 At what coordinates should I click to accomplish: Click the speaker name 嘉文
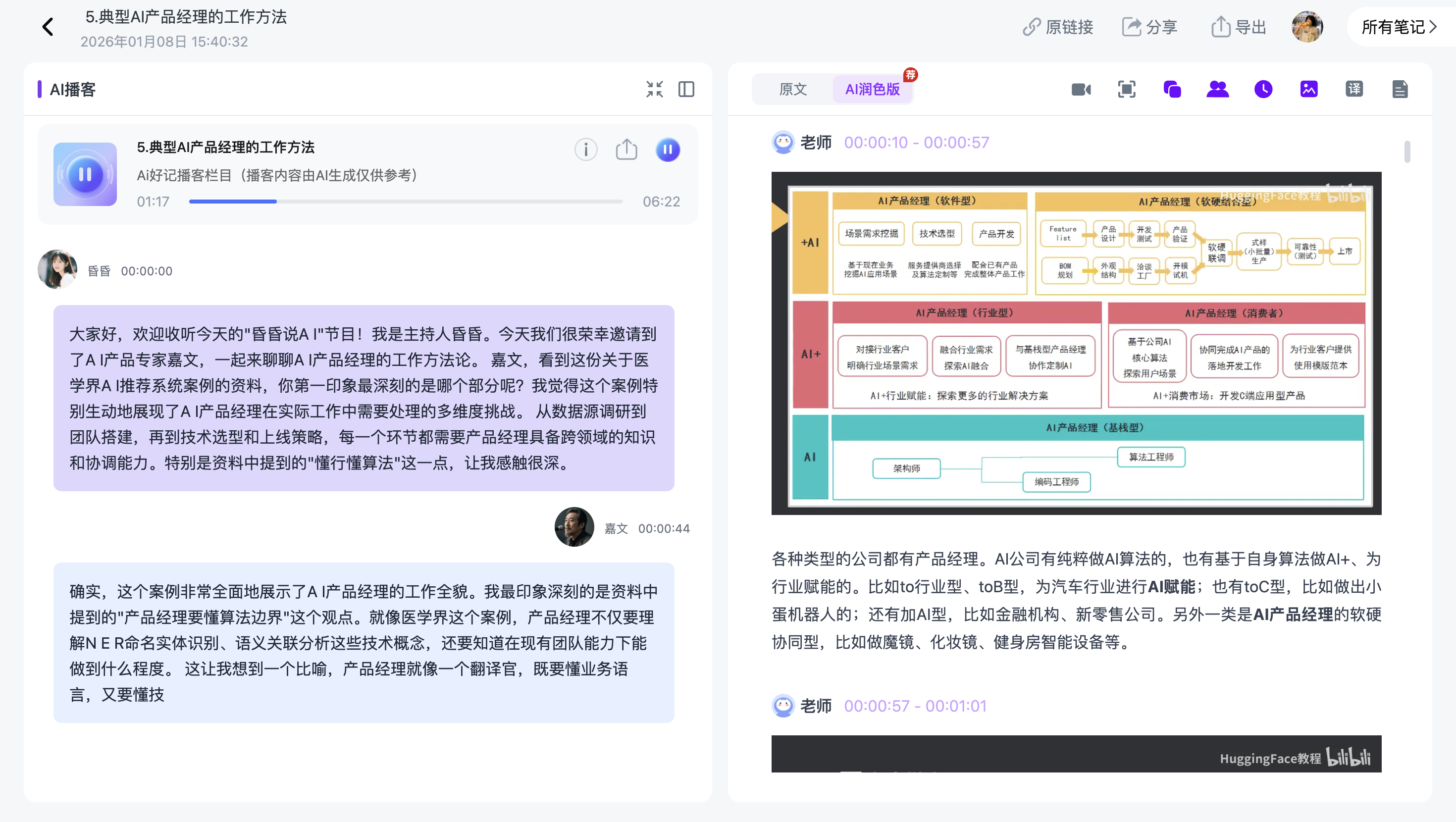pyautogui.click(x=616, y=528)
